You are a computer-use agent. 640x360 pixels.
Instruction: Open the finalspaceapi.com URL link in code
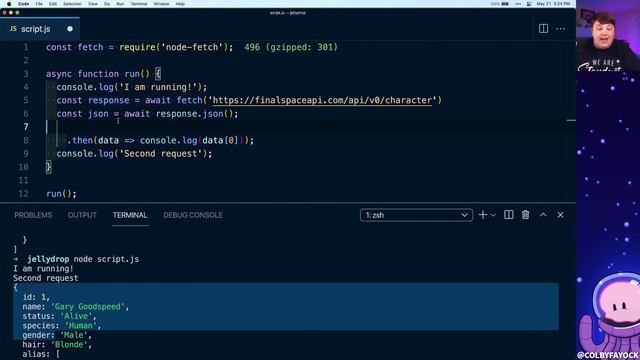[x=322, y=100]
